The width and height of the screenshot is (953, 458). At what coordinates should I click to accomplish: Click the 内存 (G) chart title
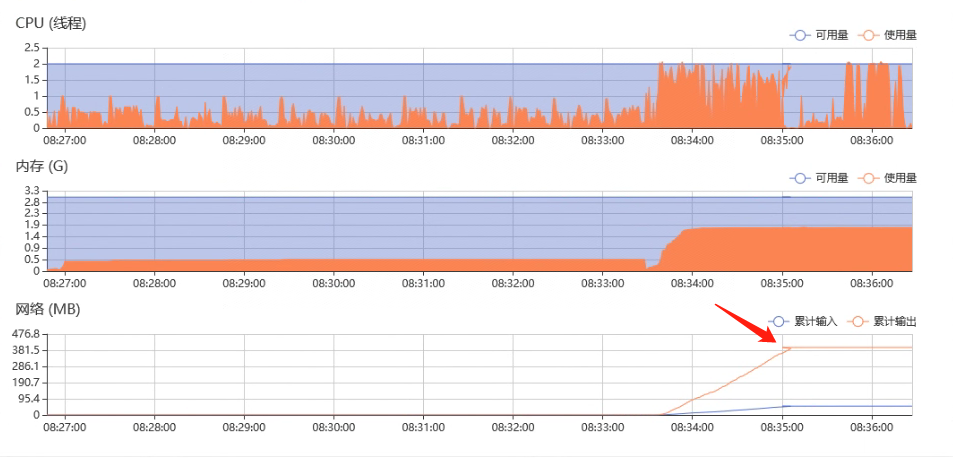[46, 166]
